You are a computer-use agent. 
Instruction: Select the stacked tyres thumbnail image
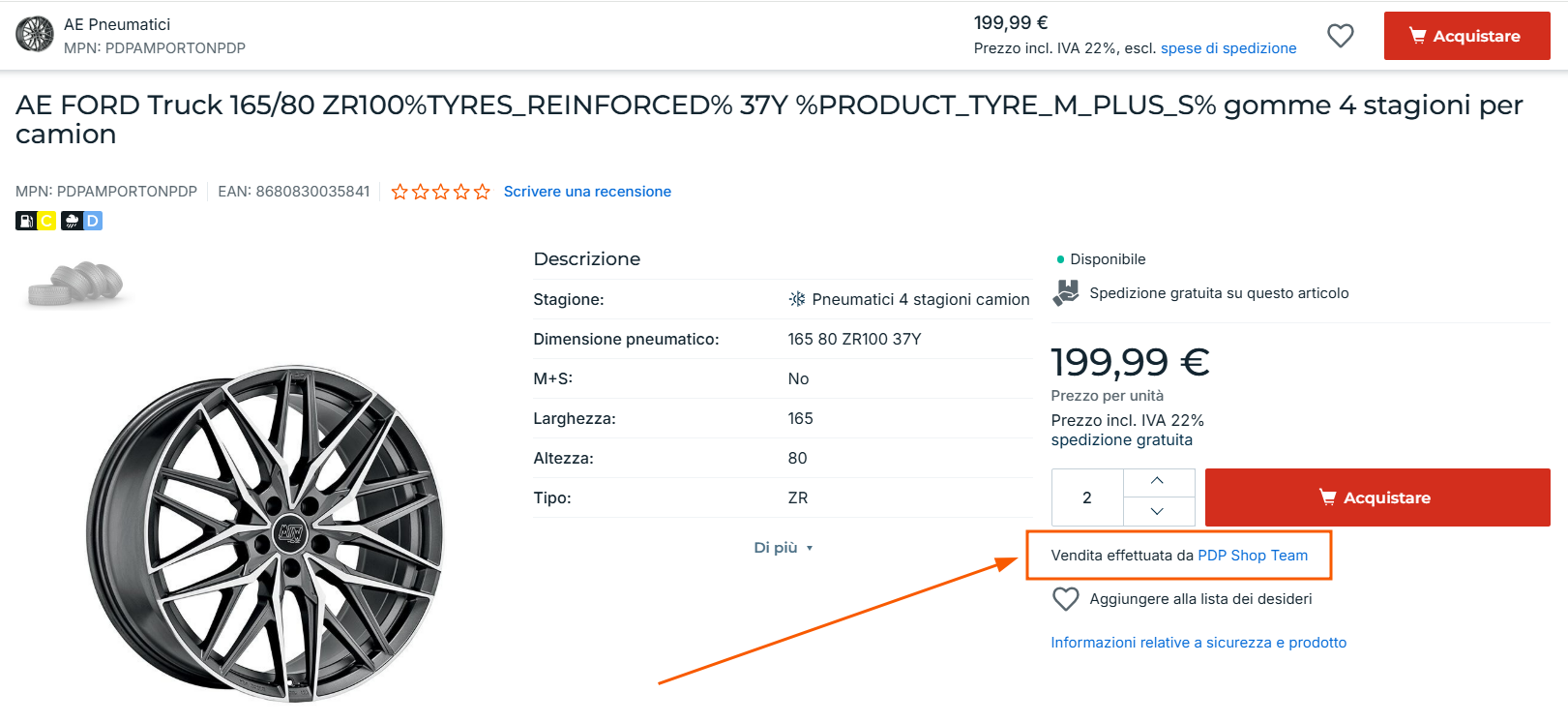[76, 285]
